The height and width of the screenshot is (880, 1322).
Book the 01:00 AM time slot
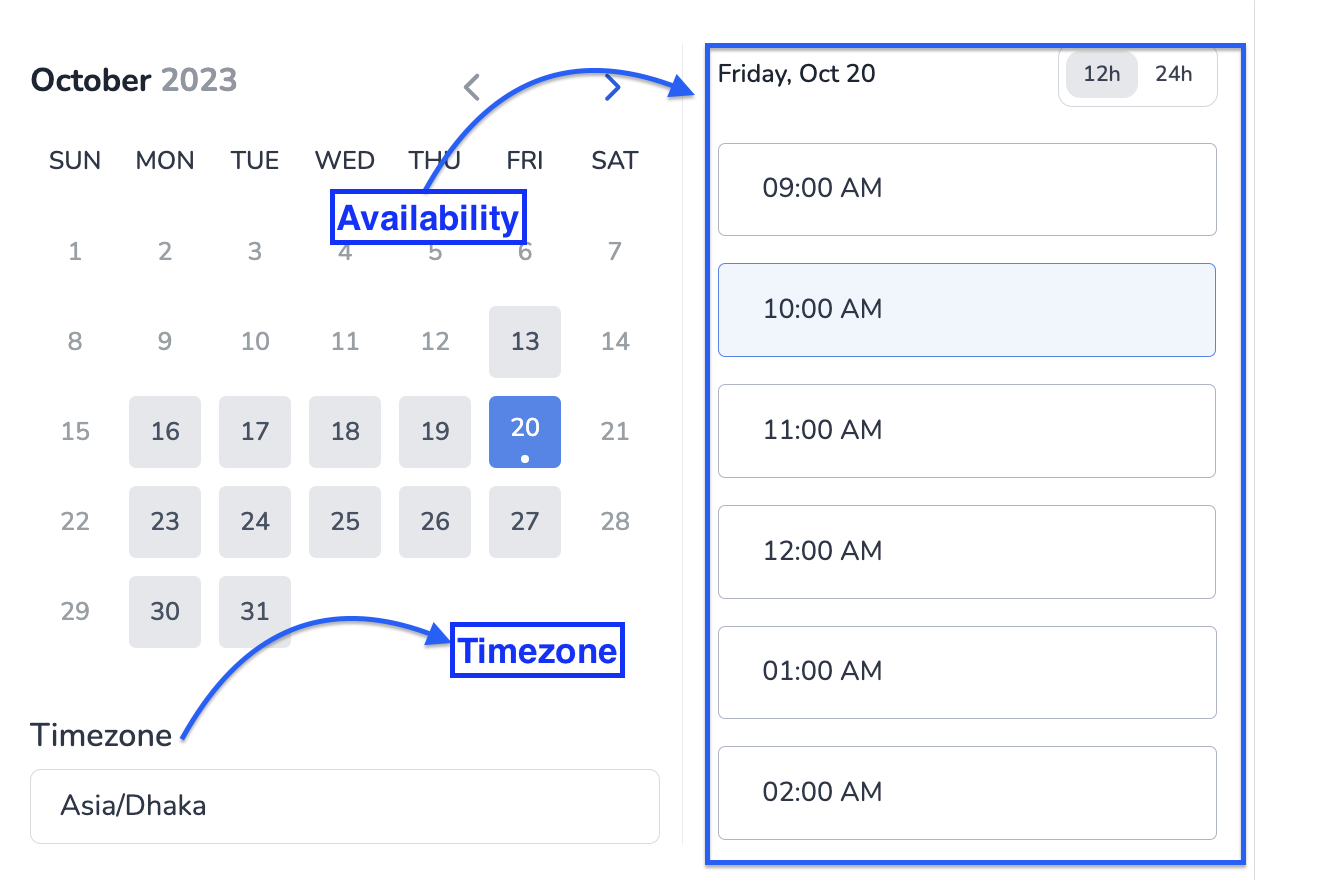coord(966,671)
